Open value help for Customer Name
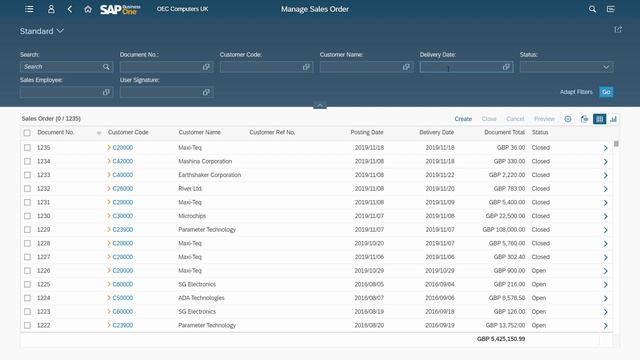 (x=406, y=67)
